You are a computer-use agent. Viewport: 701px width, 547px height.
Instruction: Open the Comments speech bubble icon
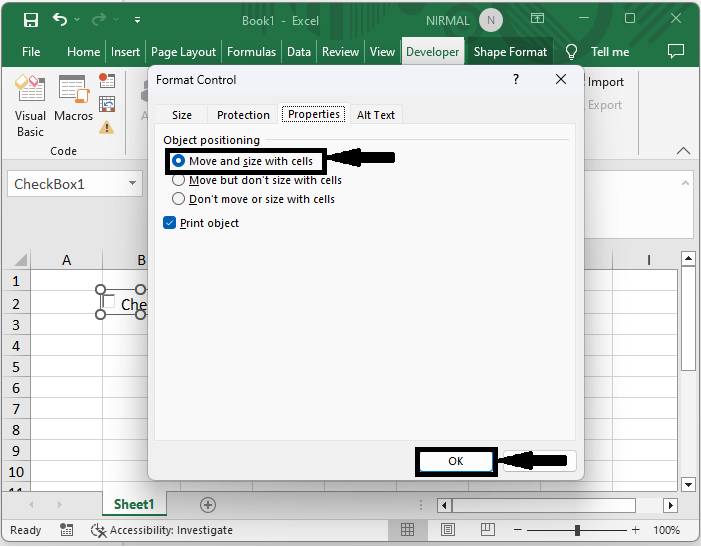coord(676,51)
